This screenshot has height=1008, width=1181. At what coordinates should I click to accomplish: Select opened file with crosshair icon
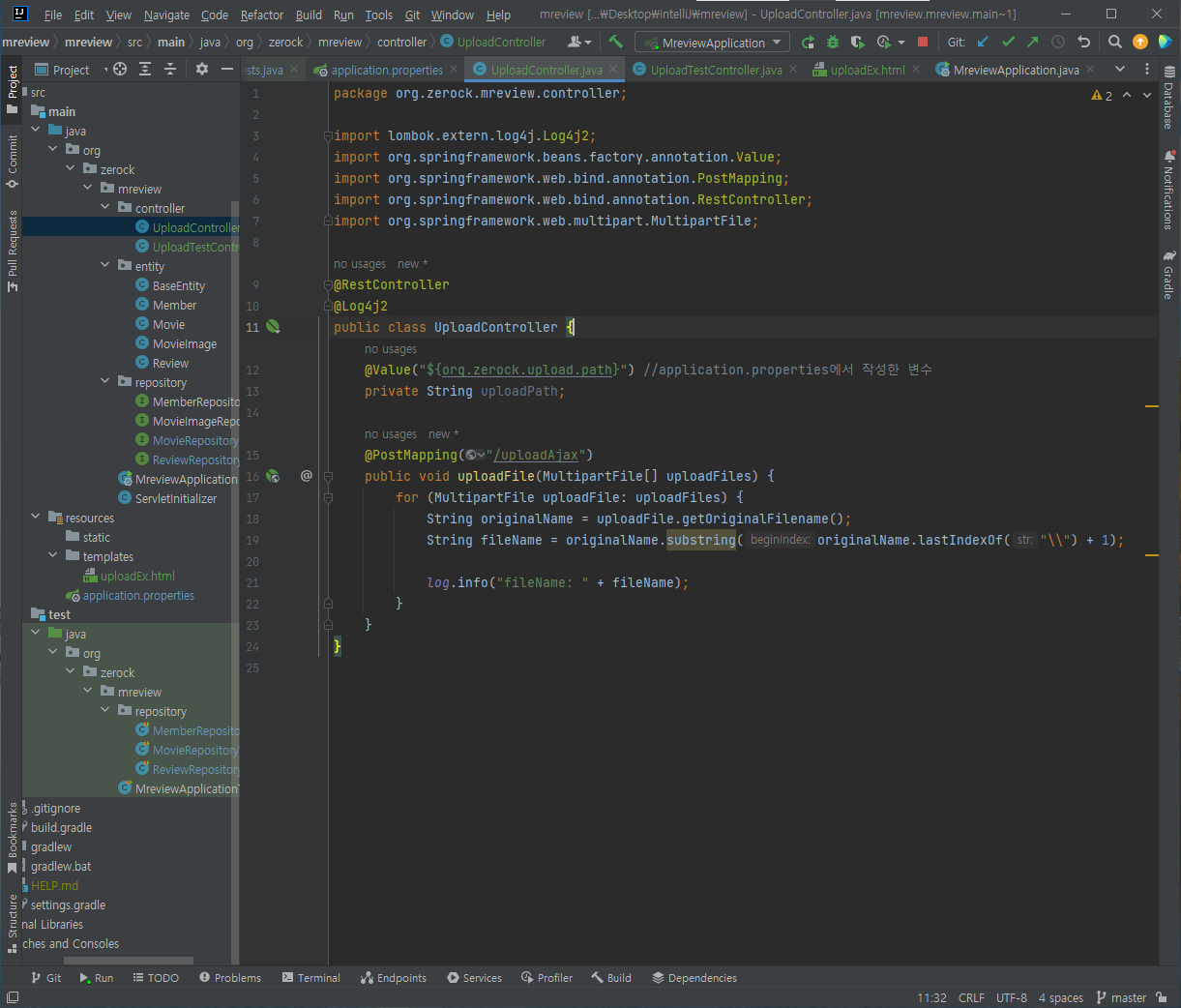tap(120, 69)
